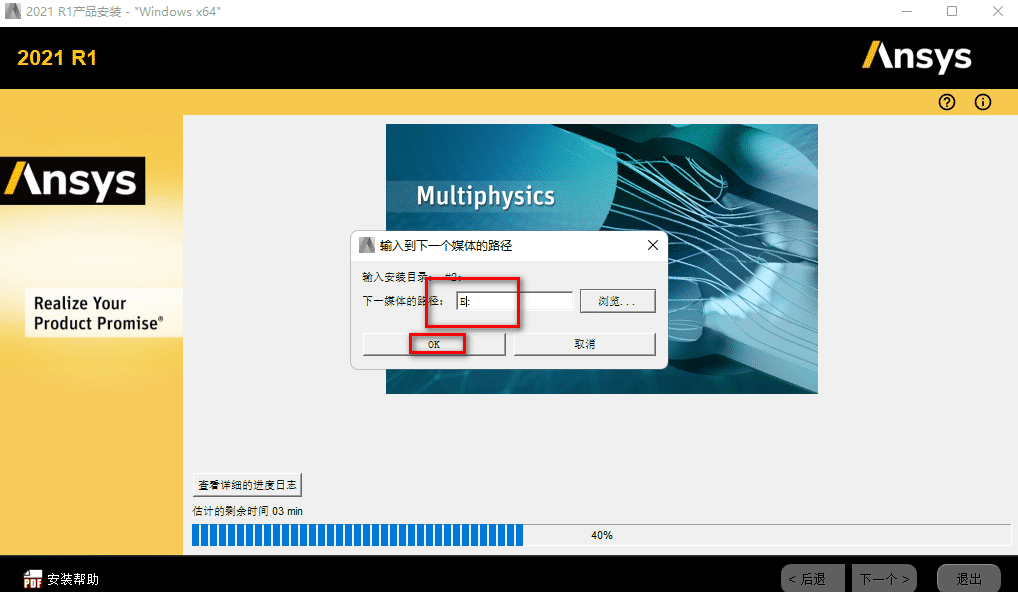Open 查看详细的进度日志 detailed progress log
The width and height of the screenshot is (1018, 592).
tap(247, 485)
